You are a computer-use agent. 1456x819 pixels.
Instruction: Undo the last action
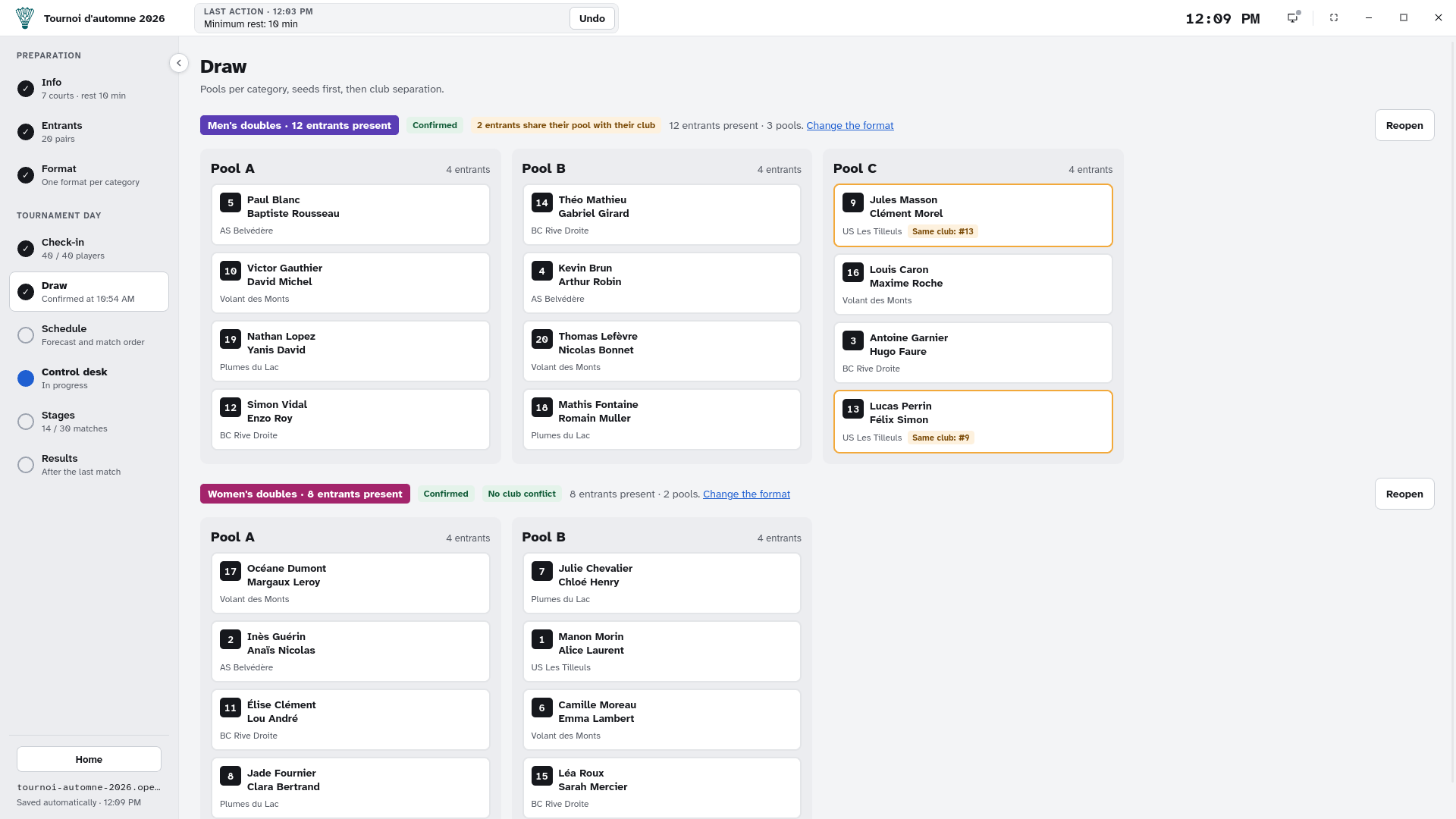[x=592, y=18]
